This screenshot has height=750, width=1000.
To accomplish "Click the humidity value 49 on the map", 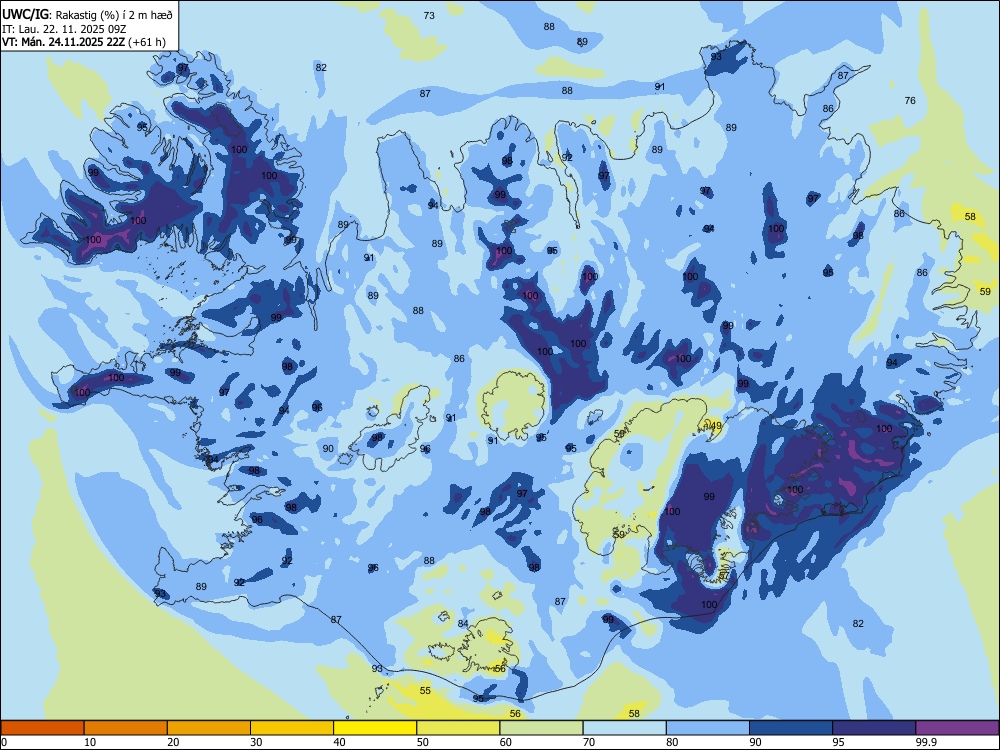I will [716, 425].
